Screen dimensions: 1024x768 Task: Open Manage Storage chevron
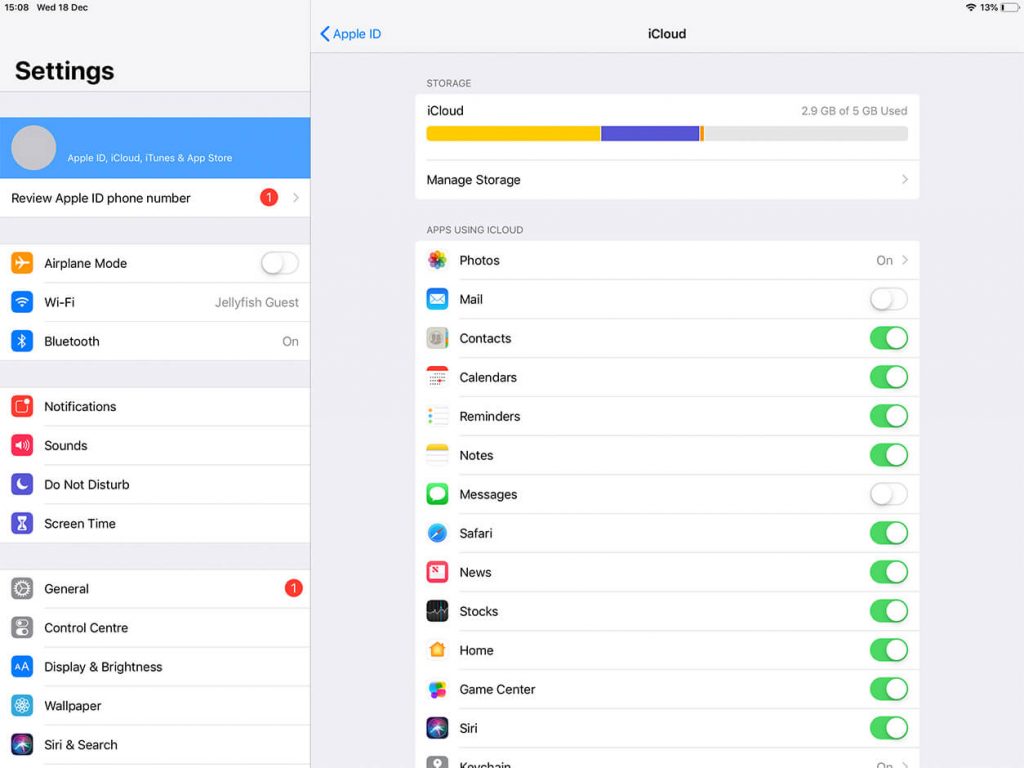pyautogui.click(x=904, y=179)
